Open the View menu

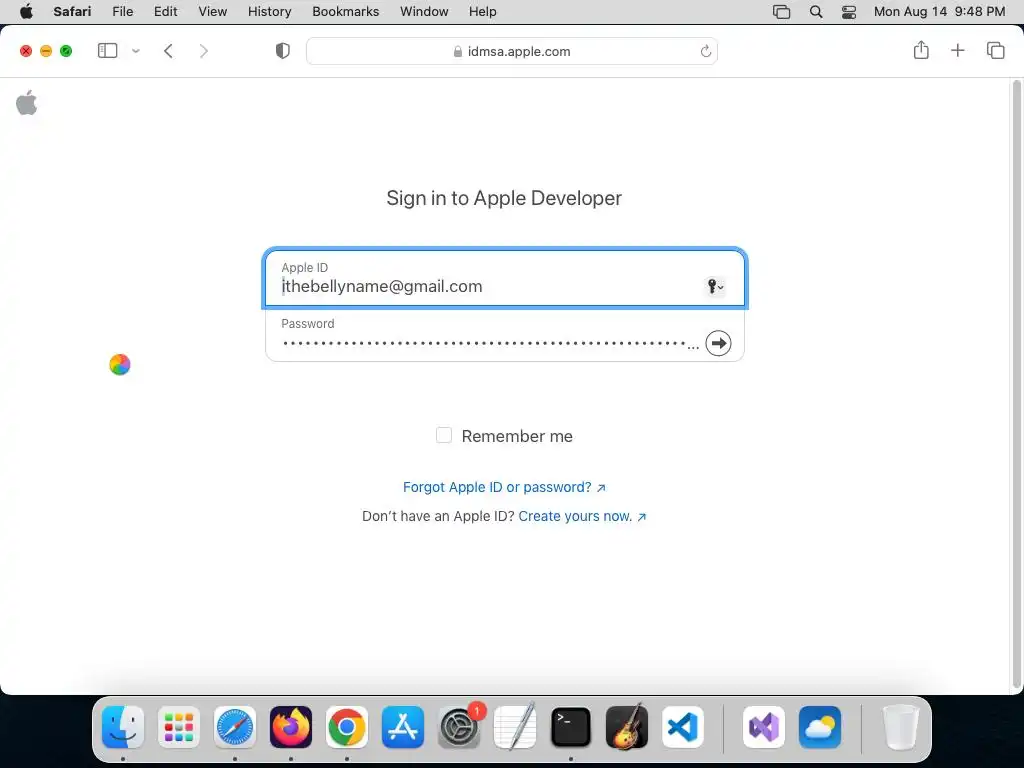click(x=212, y=11)
